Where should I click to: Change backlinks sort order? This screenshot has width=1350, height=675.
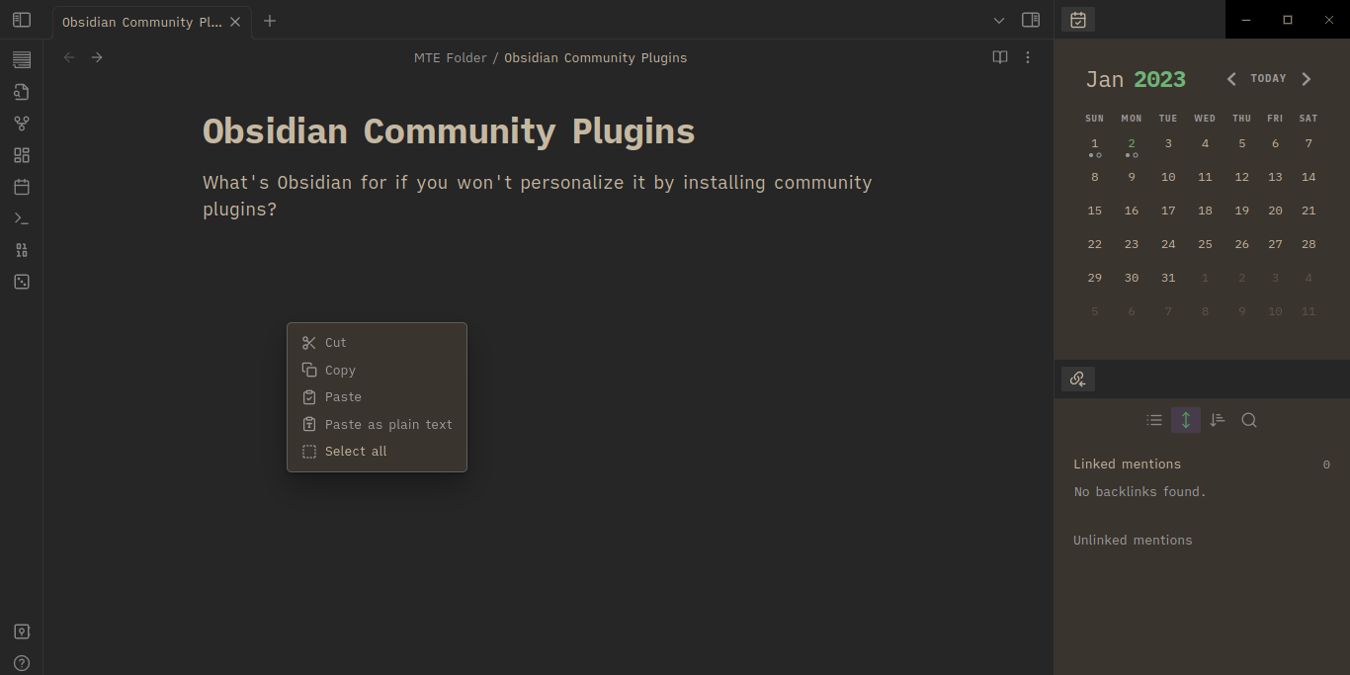tap(1217, 420)
